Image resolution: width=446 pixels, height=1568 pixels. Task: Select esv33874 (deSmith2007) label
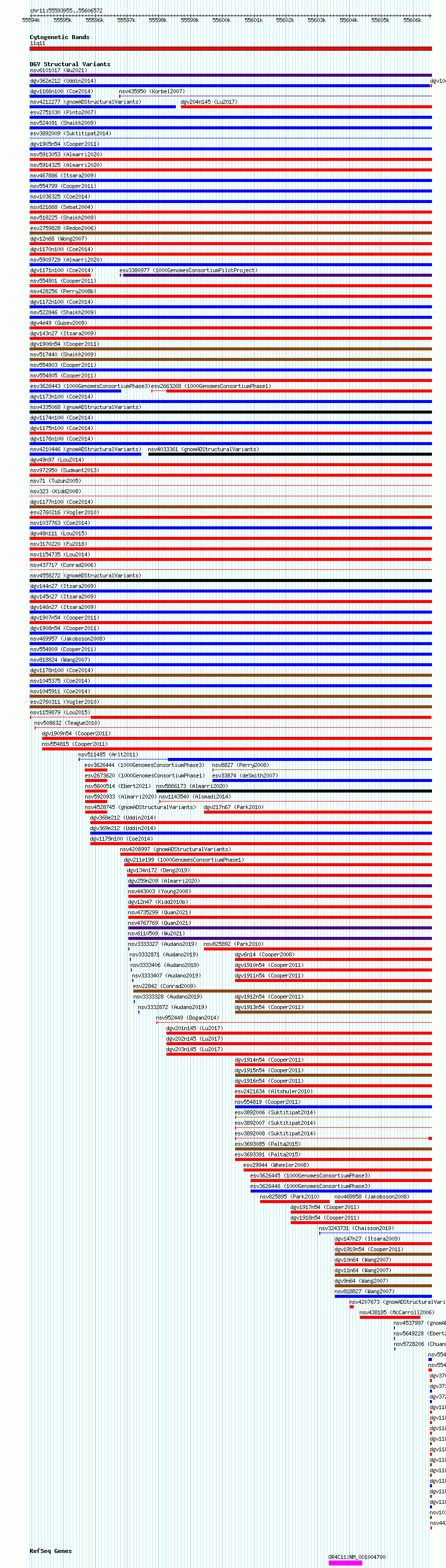245,775
